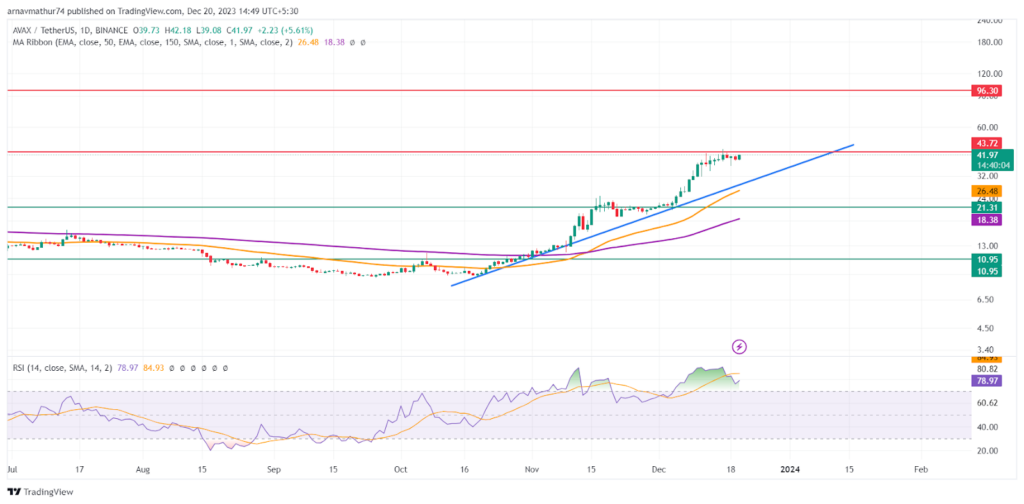
Task: Click the green 21.31 support price label
Action: click(986, 207)
